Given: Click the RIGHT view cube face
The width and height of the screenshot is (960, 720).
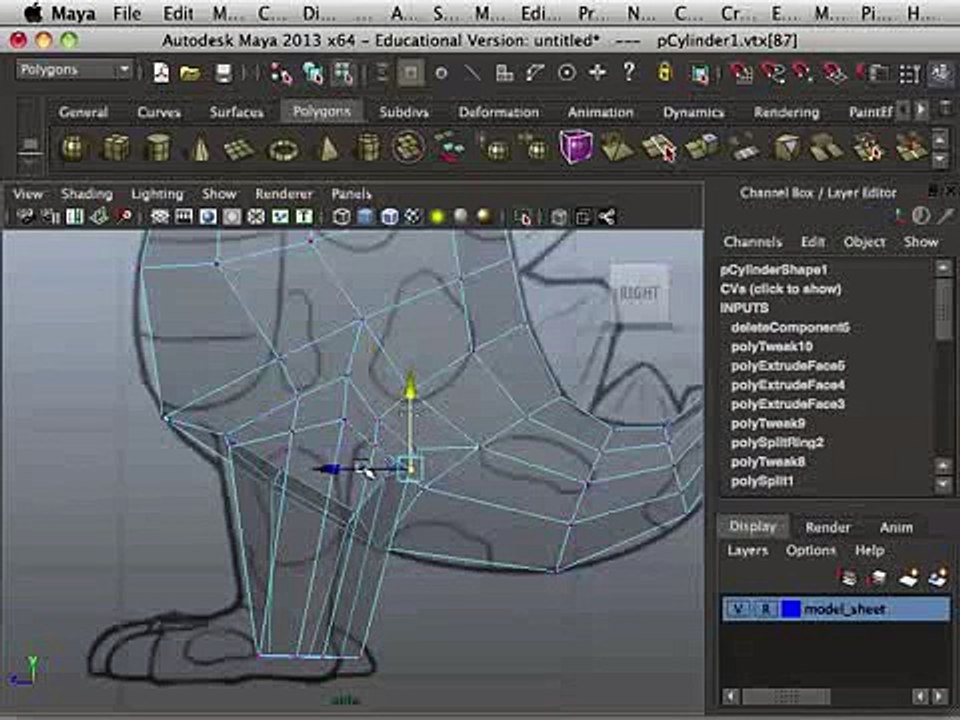Looking at the screenshot, I should pos(640,293).
